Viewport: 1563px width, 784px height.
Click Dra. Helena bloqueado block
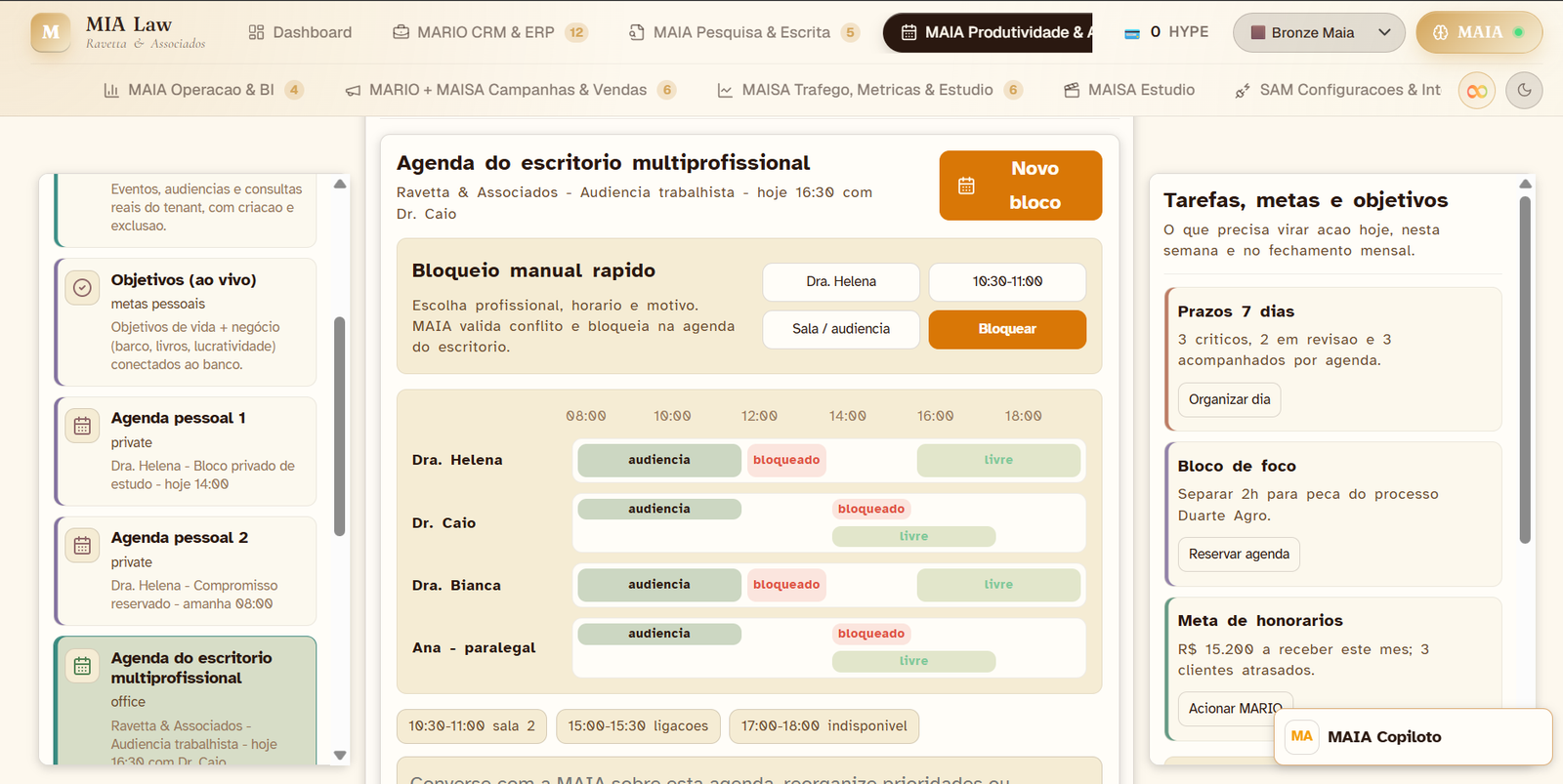coord(786,460)
